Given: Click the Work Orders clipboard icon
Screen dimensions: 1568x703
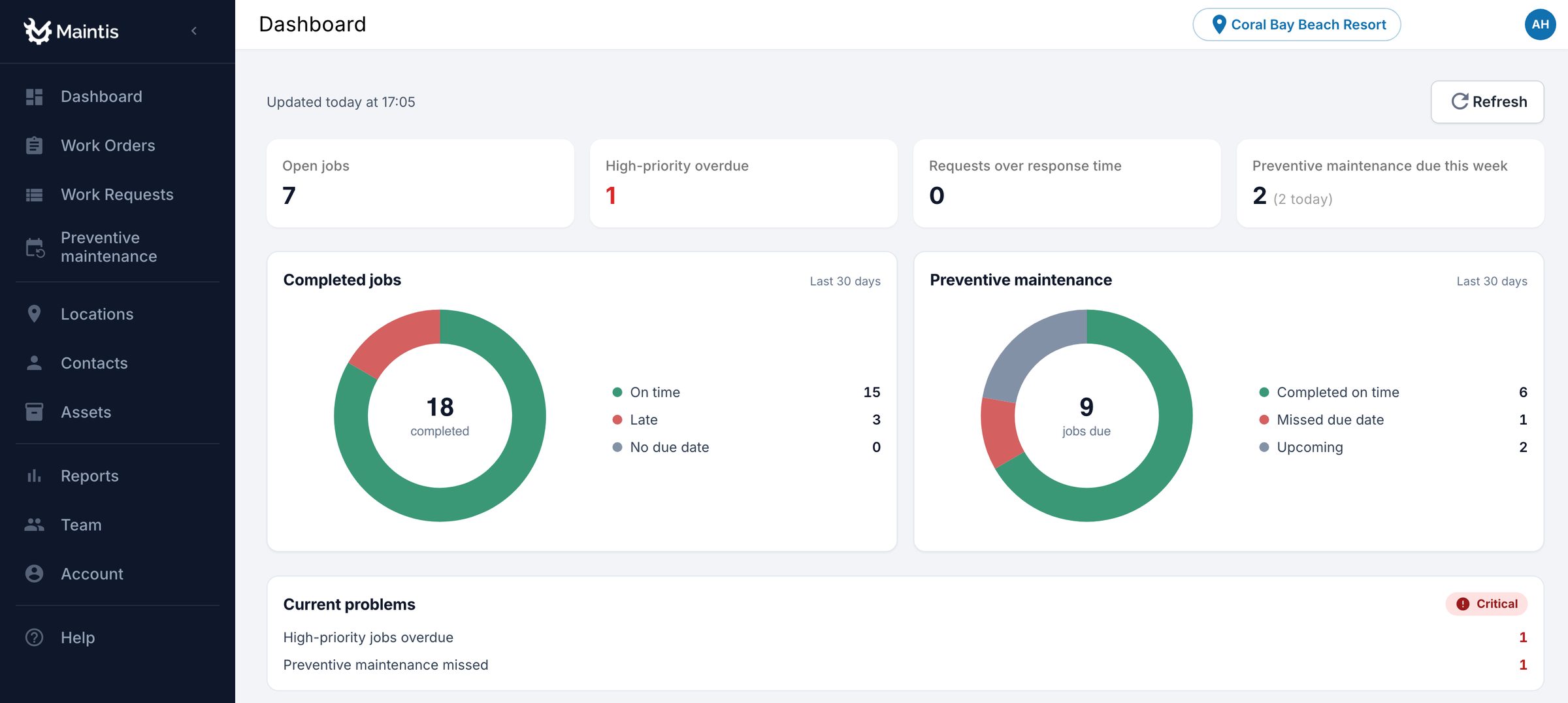Looking at the screenshot, I should [x=34, y=146].
